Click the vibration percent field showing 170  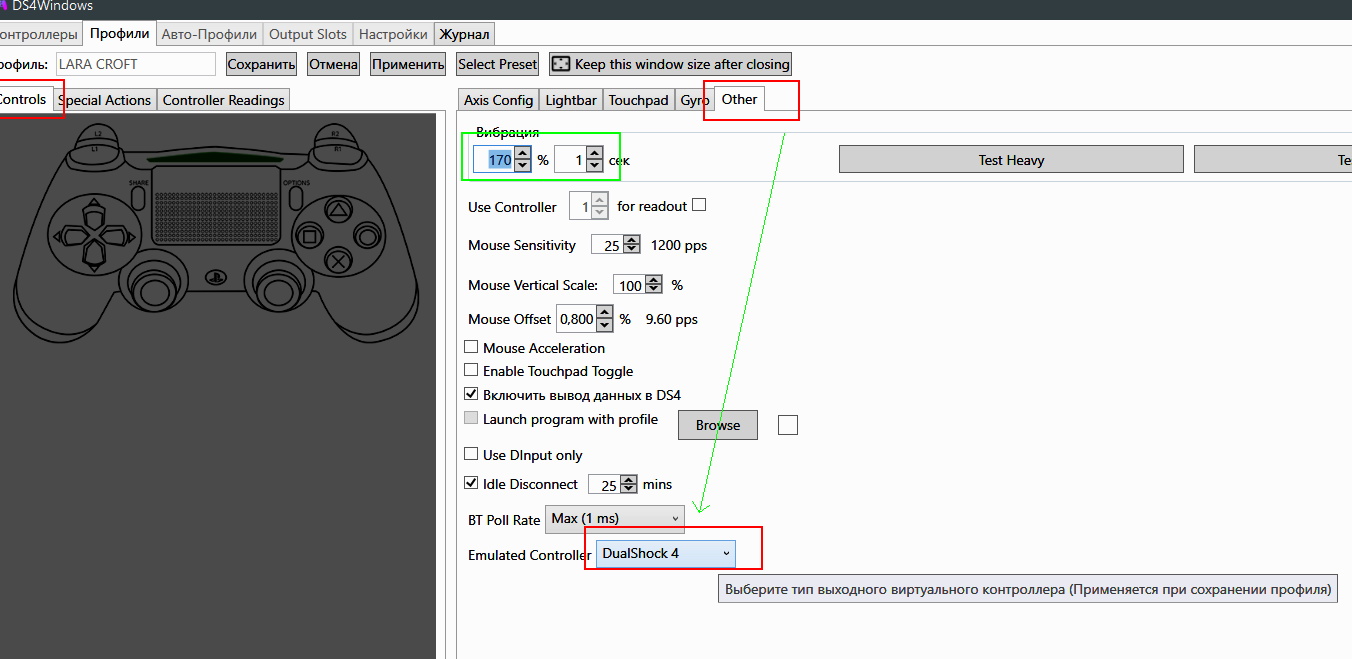click(493, 160)
